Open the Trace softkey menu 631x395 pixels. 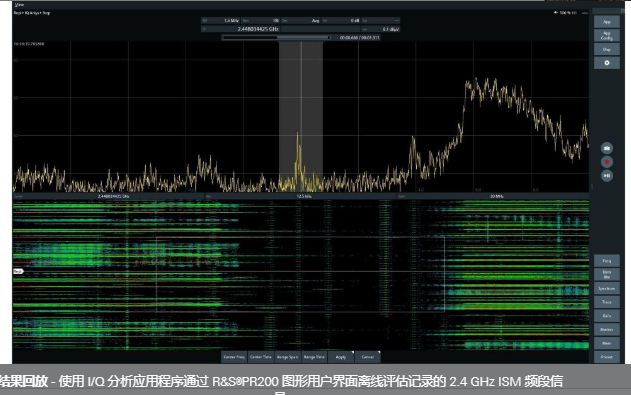(607, 302)
